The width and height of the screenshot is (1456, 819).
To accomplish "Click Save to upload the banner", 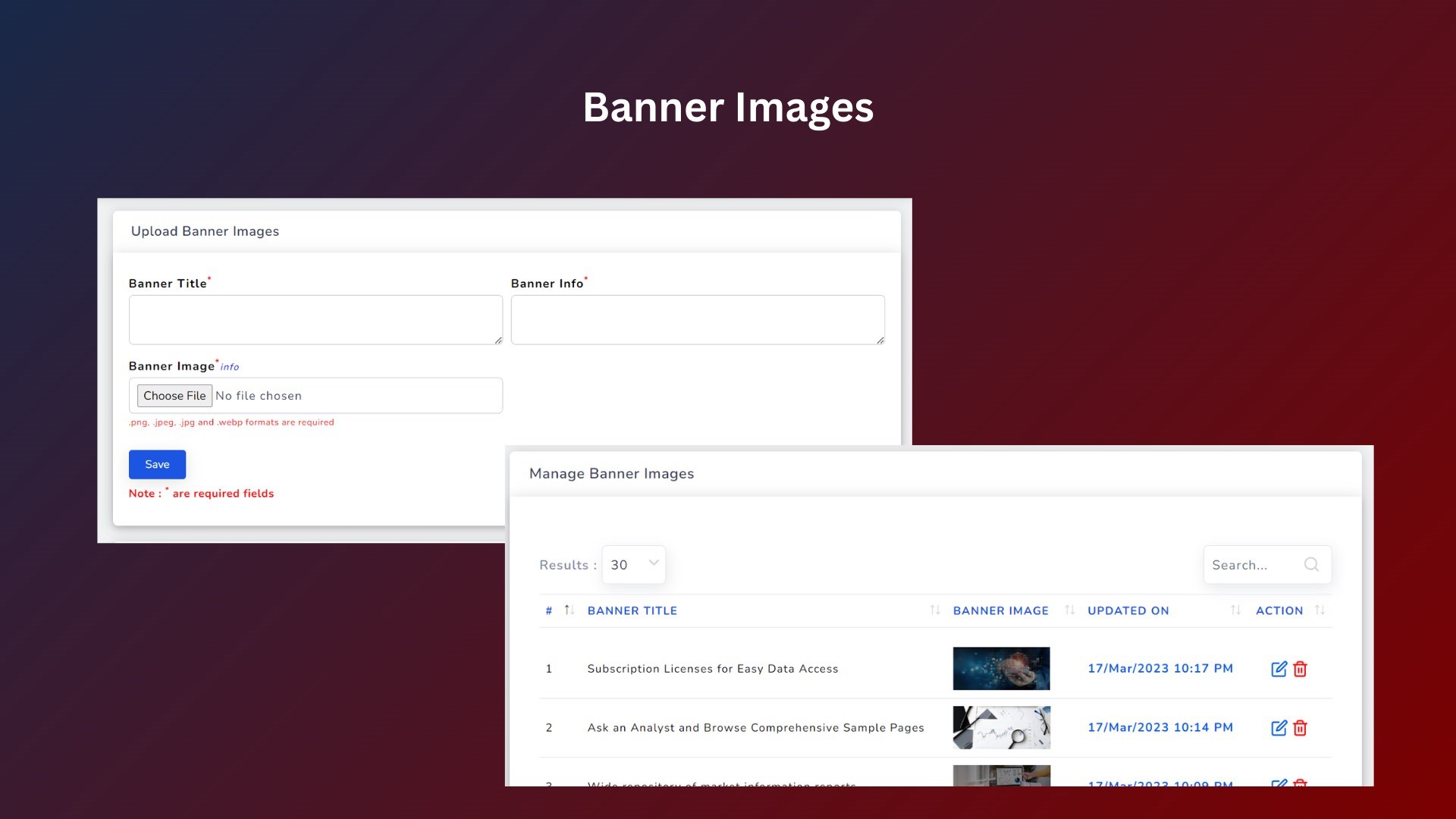I will click(156, 464).
